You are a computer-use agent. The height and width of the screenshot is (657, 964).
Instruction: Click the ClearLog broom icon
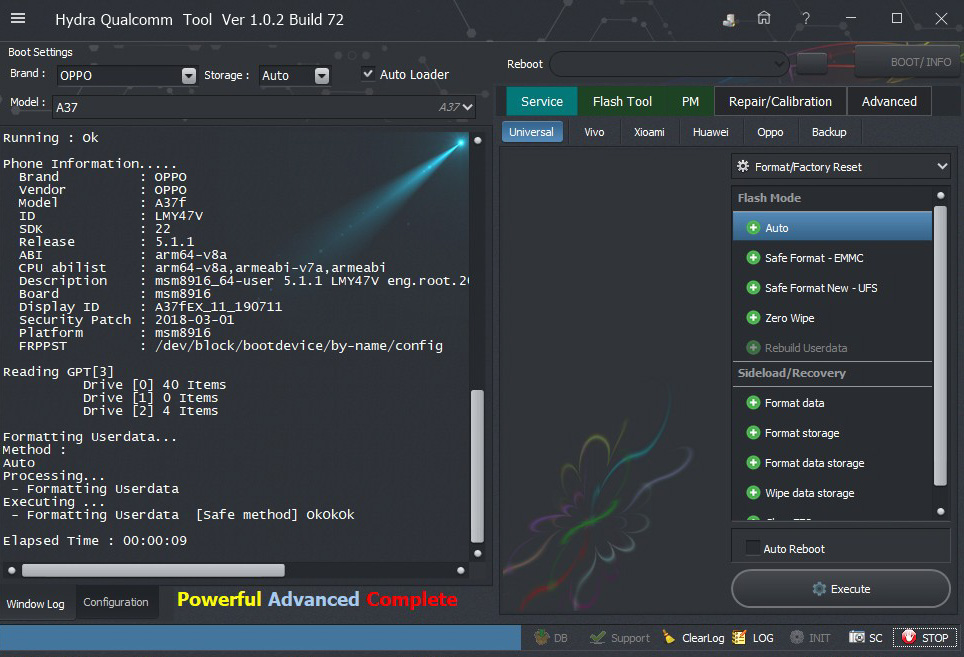point(669,637)
